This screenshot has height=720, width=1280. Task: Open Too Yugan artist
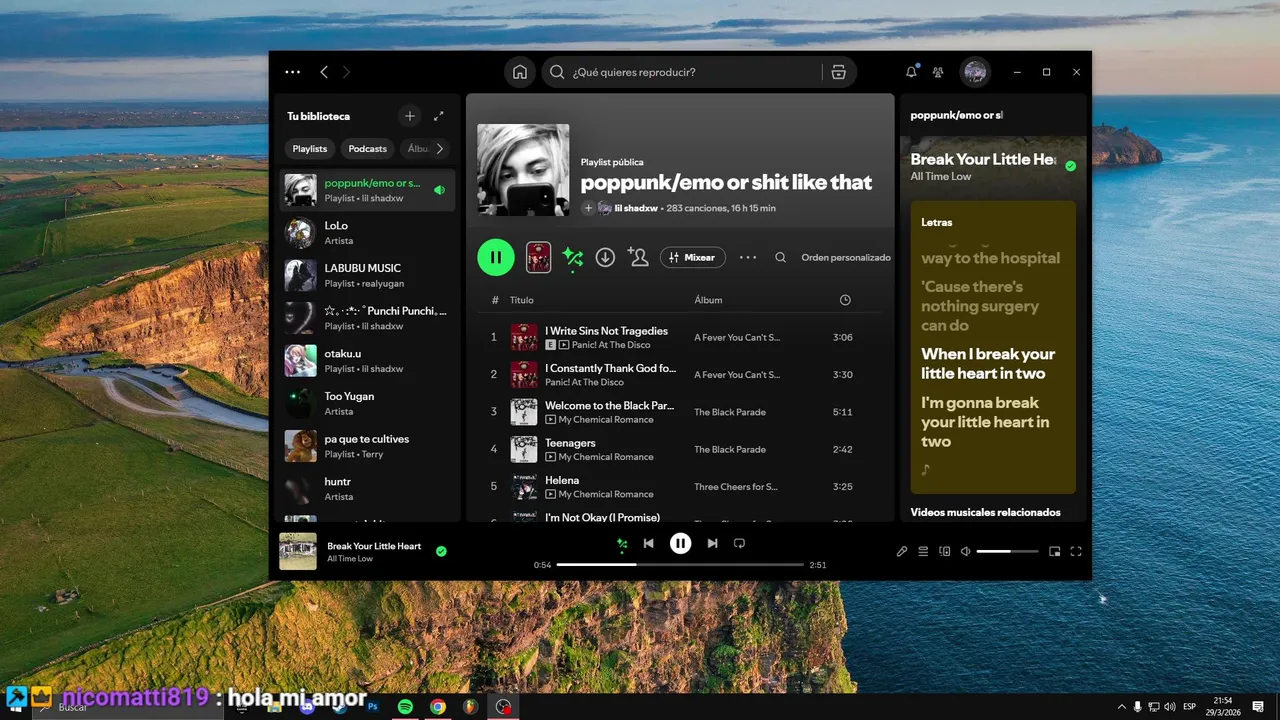[366, 404]
